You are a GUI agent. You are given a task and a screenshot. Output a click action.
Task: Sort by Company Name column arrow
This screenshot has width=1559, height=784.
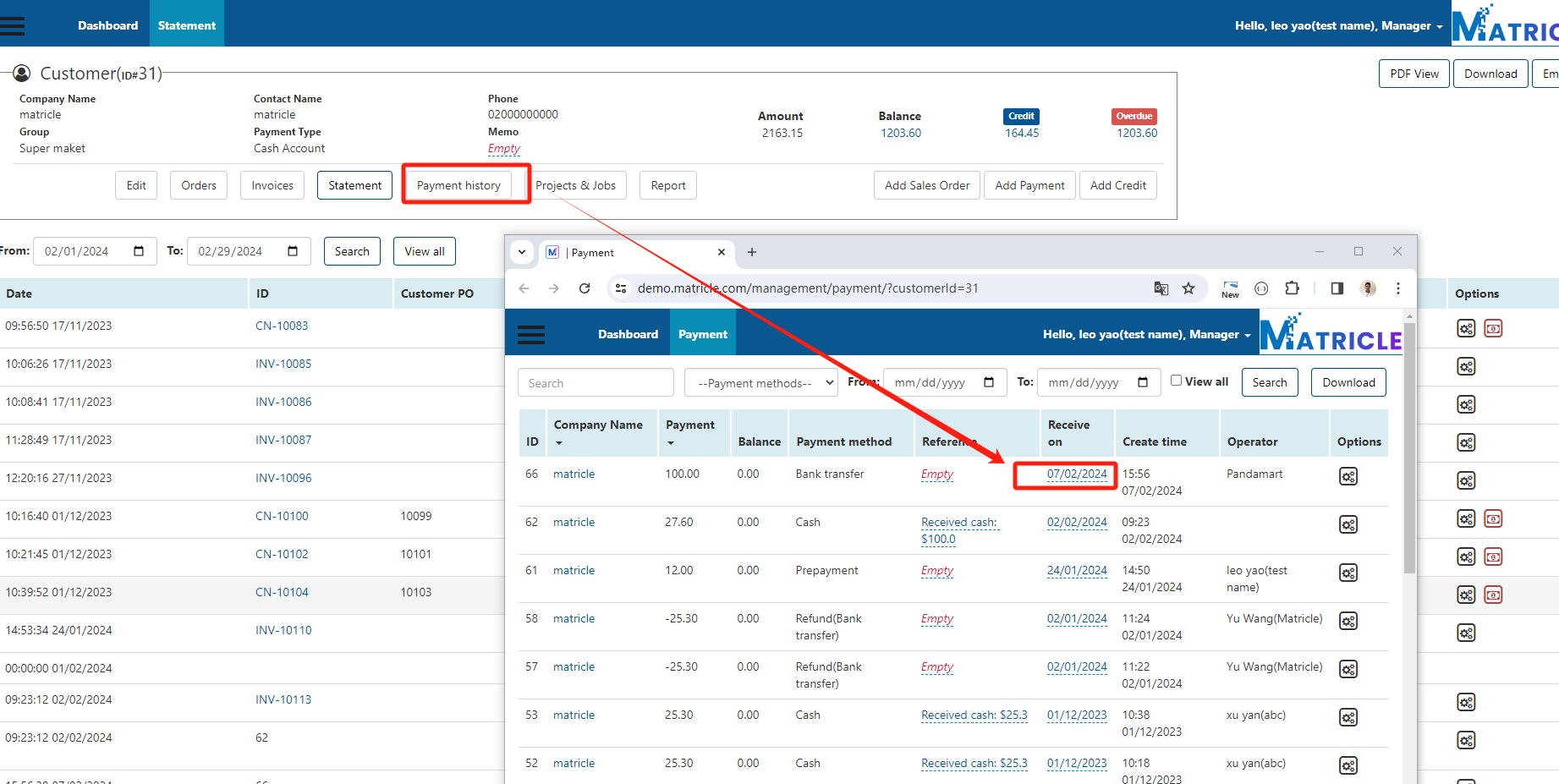coord(559,442)
